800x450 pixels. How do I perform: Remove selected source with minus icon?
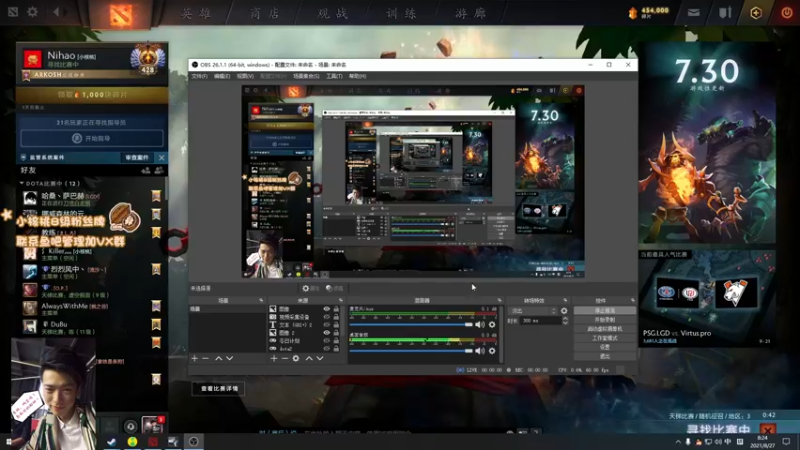click(285, 359)
